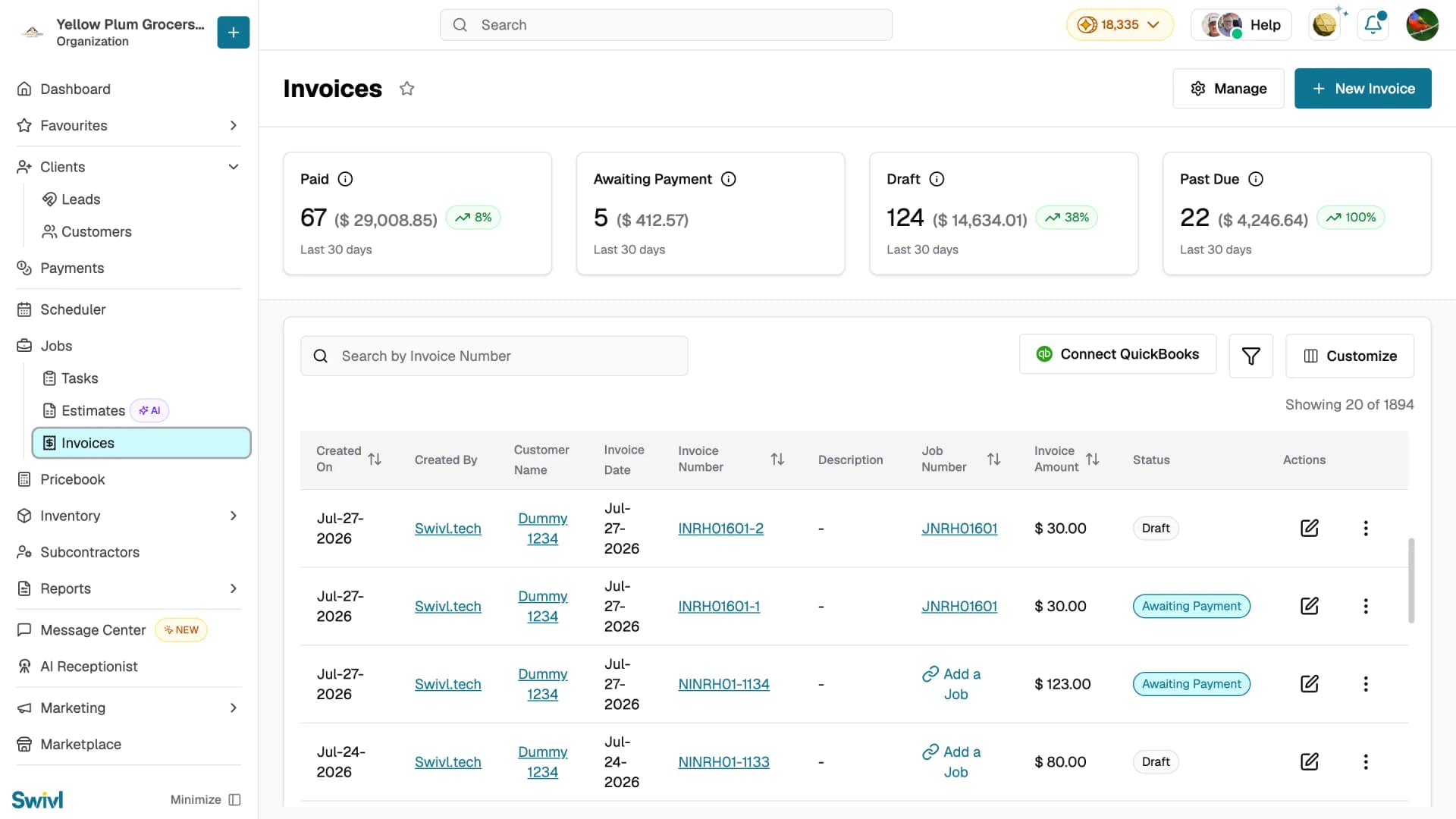
Task: Customize table columns
Action: [1350, 356]
